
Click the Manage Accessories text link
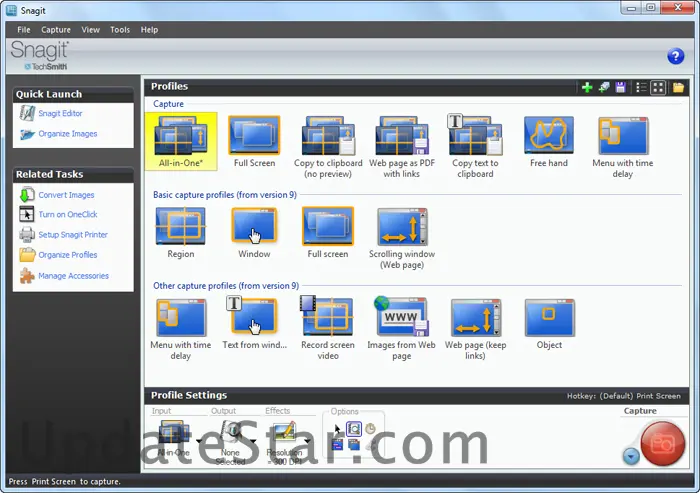click(73, 276)
